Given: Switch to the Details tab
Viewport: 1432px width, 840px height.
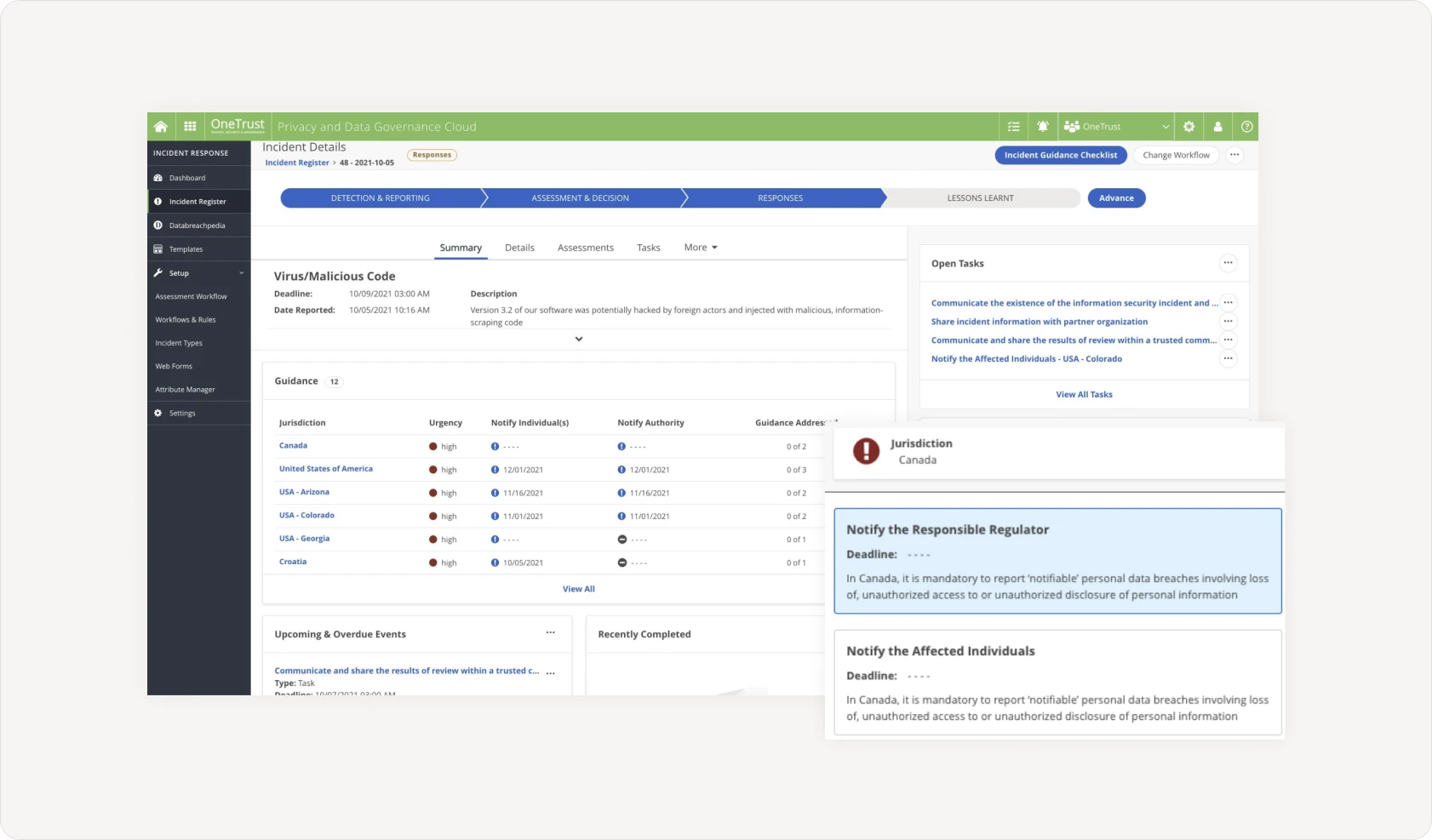Looking at the screenshot, I should coord(519,248).
